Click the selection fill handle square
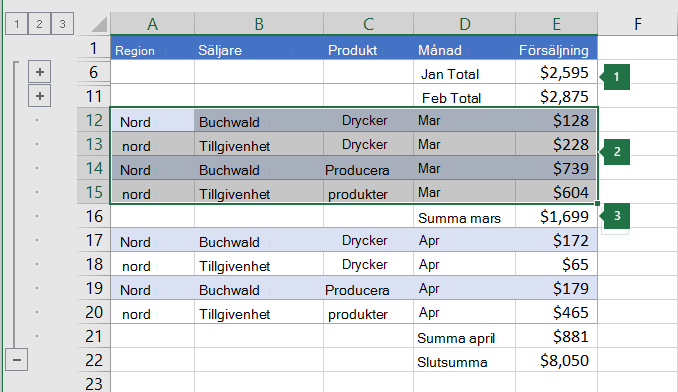Viewport: 678px width, 392px height. click(x=597, y=204)
